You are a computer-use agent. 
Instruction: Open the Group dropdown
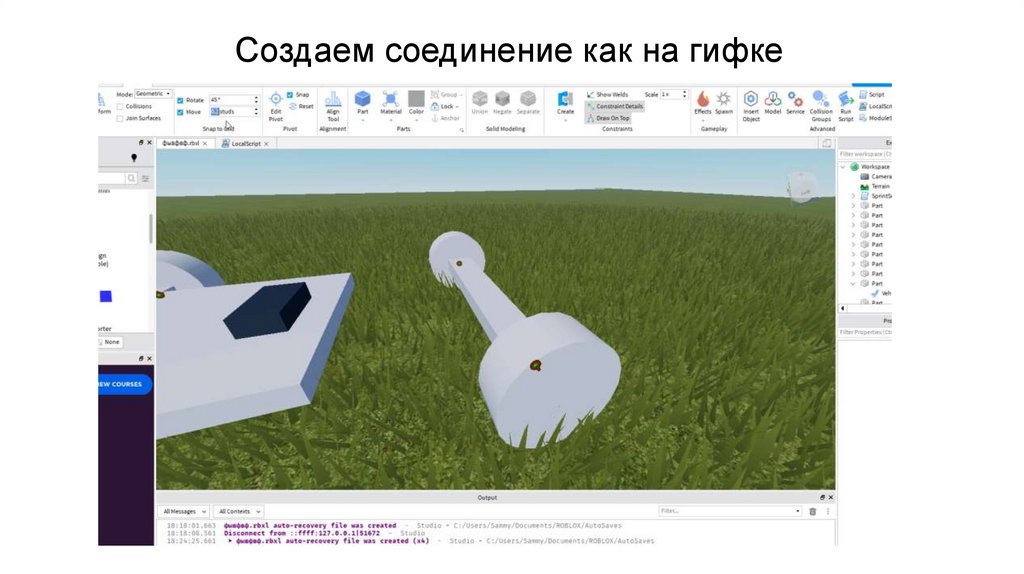(x=447, y=95)
